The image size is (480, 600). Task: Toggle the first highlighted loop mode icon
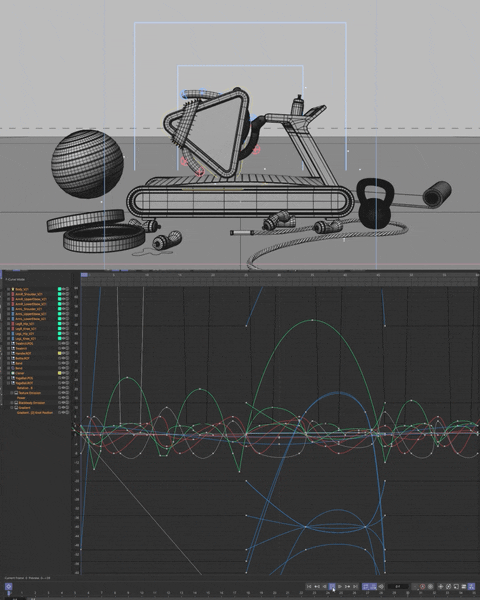point(366,586)
